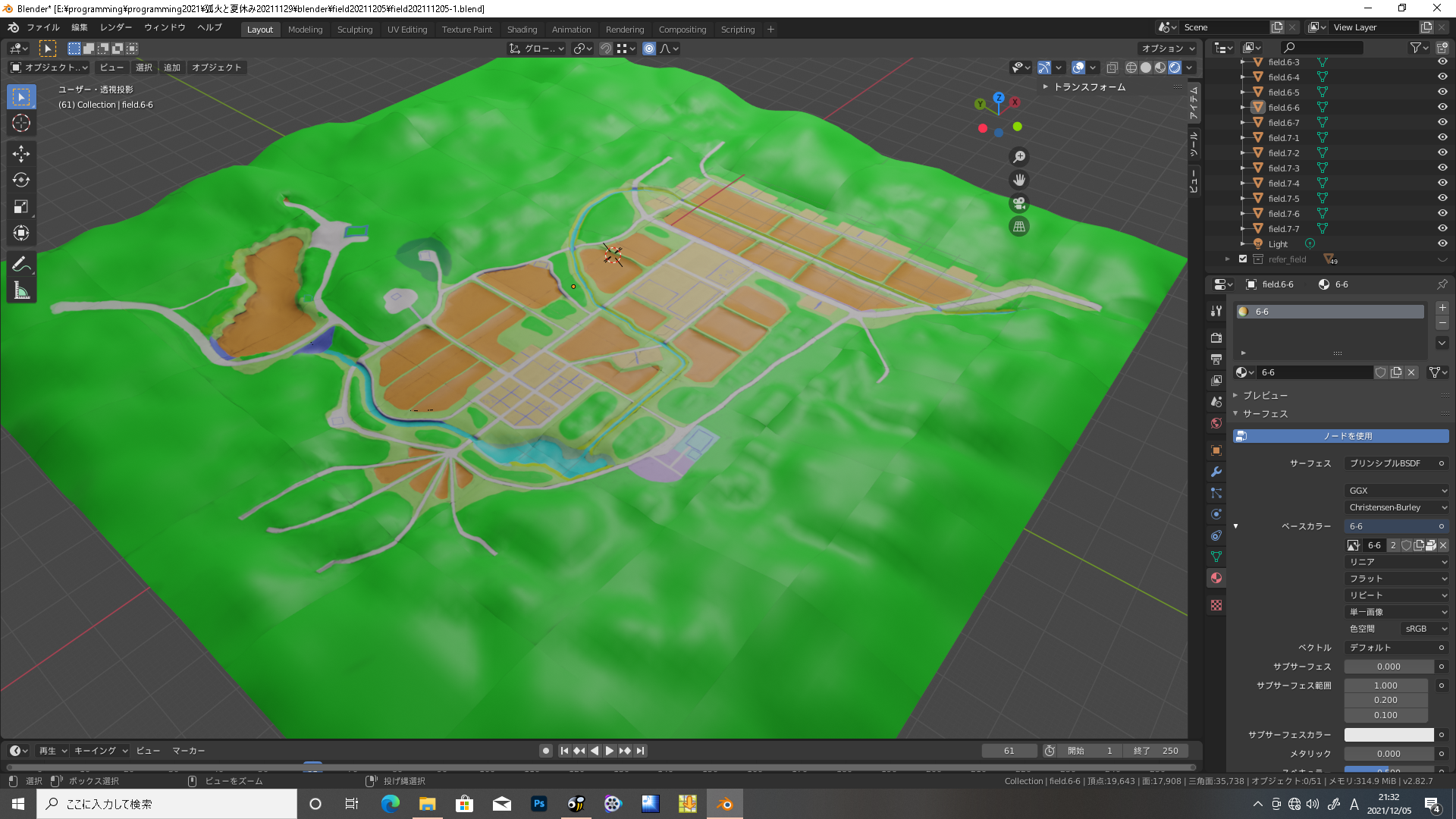Toggle visibility of Light object
The width and height of the screenshot is (1456, 819).
coord(1442,243)
